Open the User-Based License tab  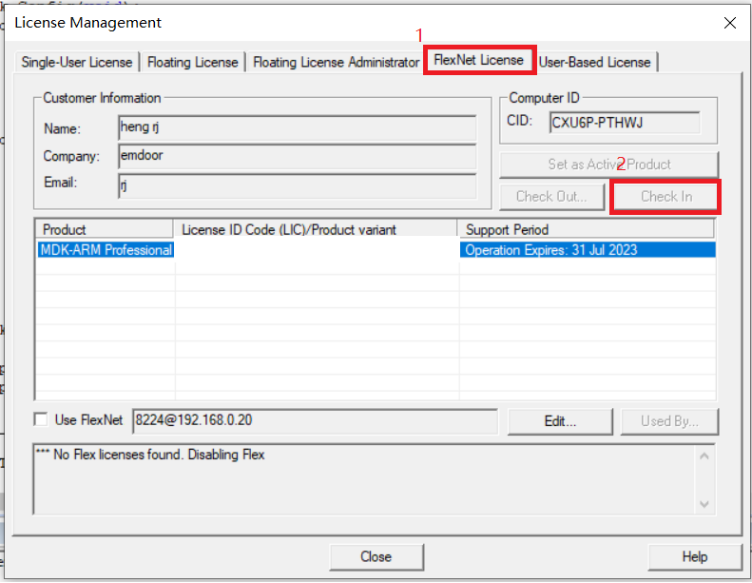pyautogui.click(x=595, y=62)
